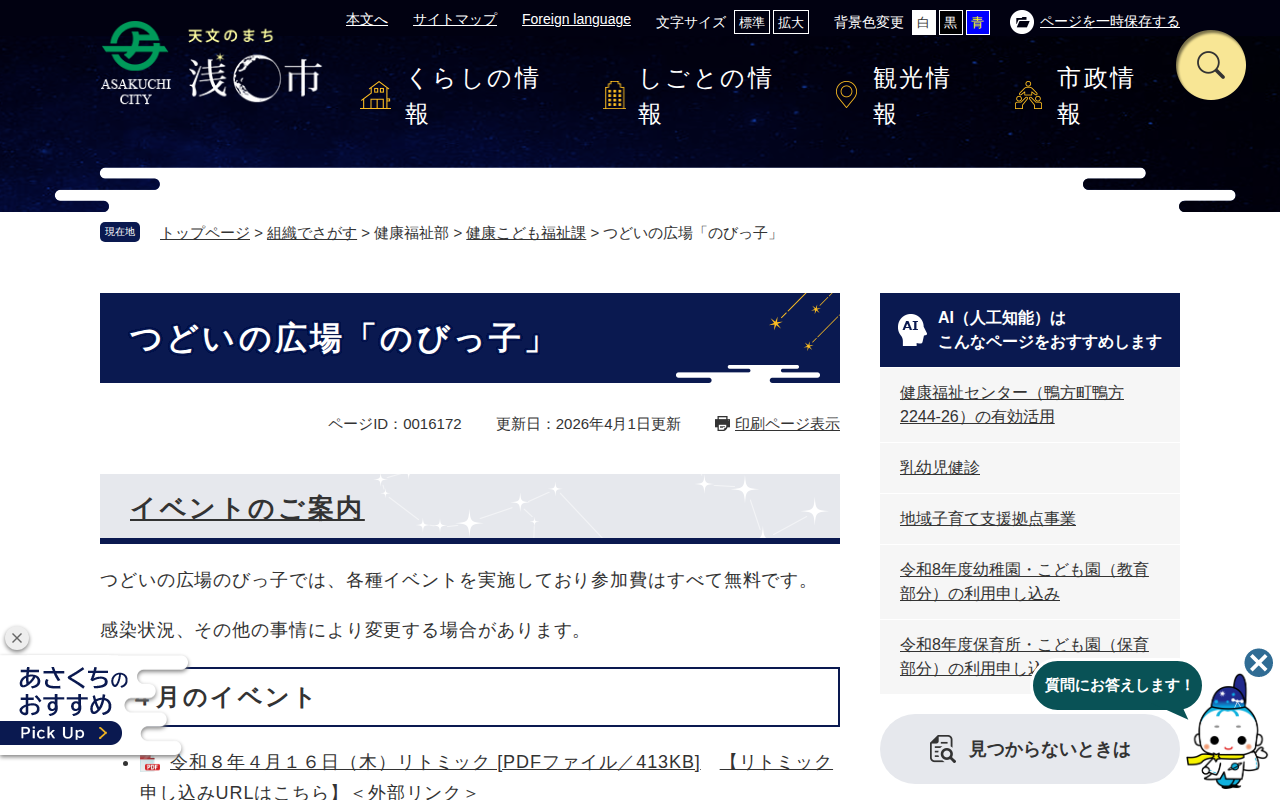The image size is (1280, 800).
Task: Open the サイトマップ link
Action: (x=455, y=19)
